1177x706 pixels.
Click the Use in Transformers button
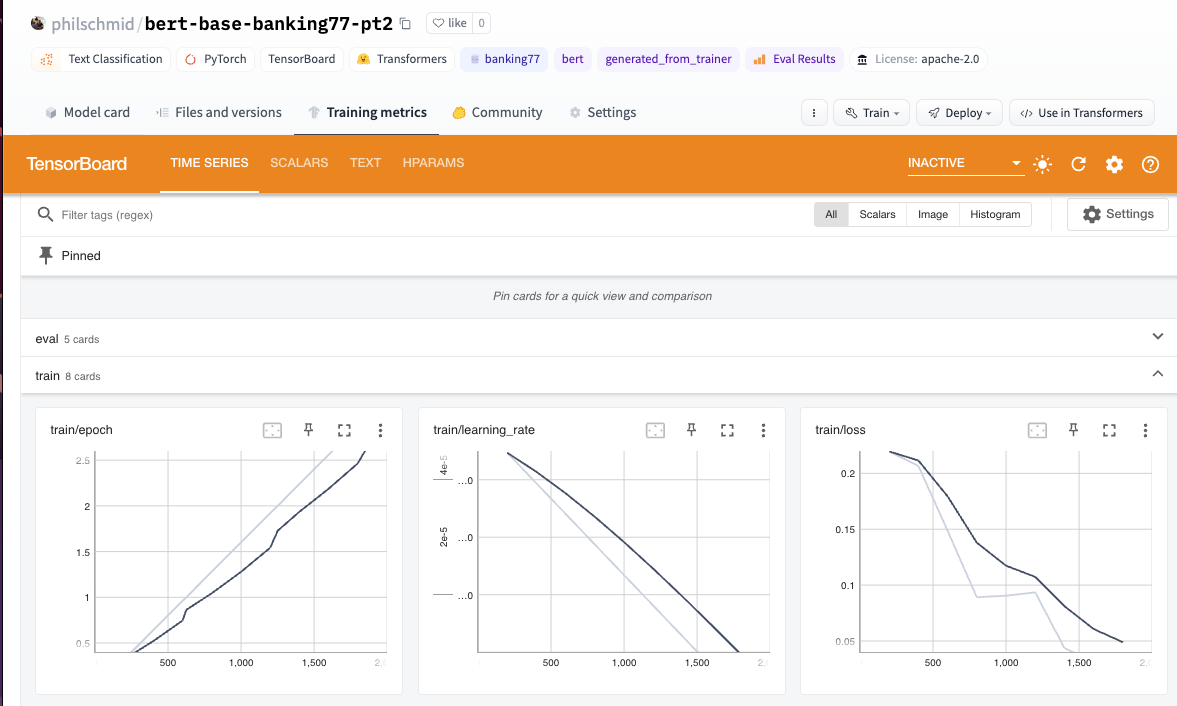tap(1082, 113)
